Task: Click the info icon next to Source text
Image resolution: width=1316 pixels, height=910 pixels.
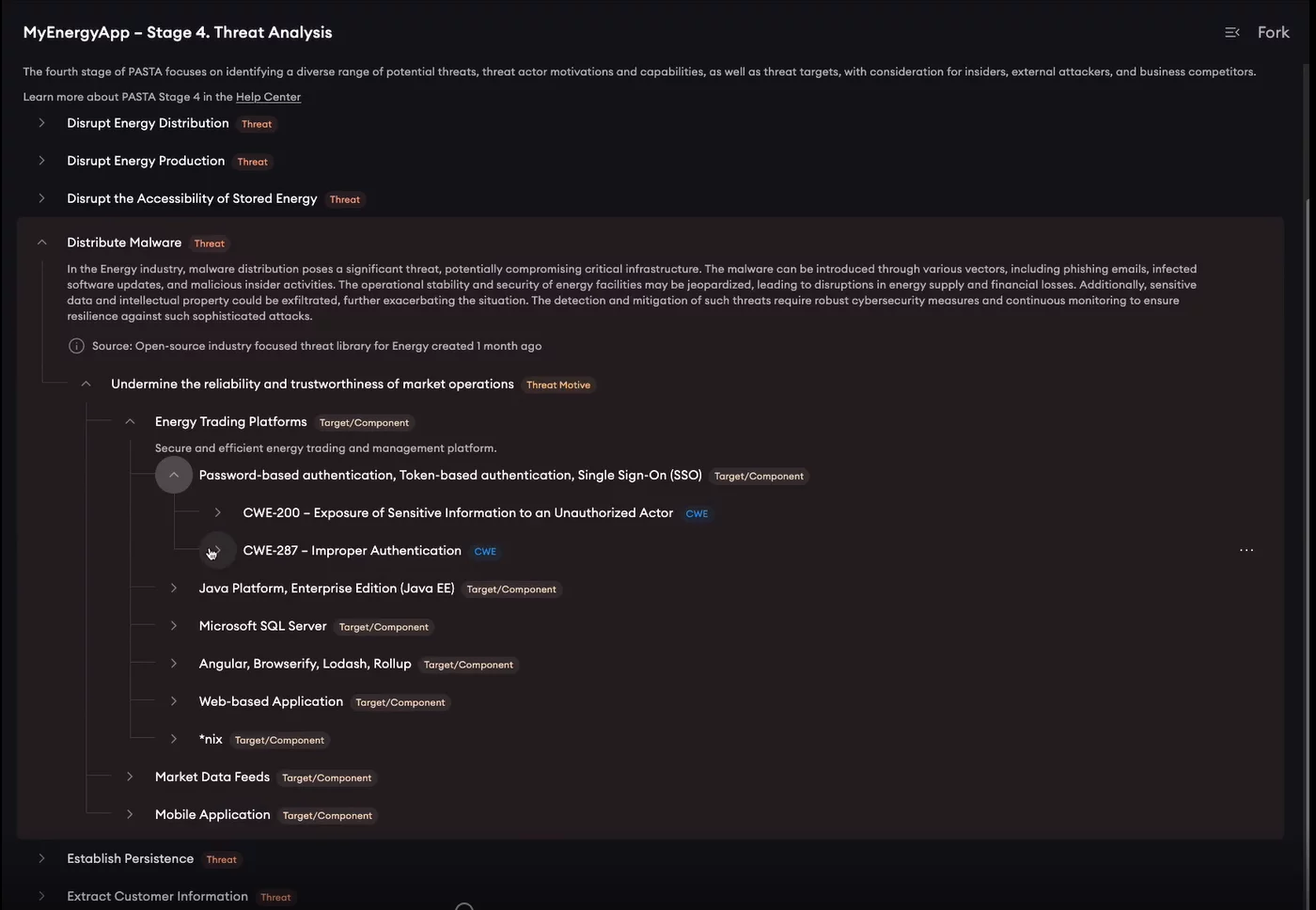Action: 76,346
